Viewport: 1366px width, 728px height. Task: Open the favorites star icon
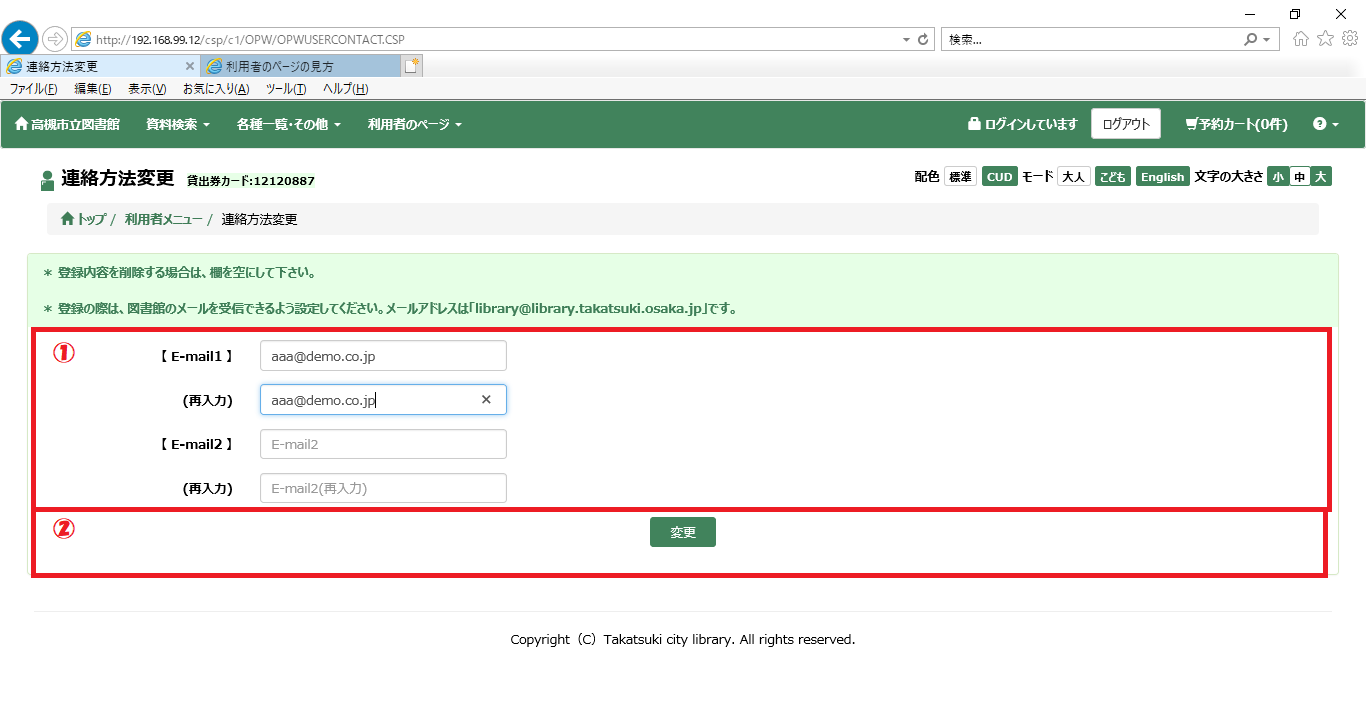[x=1325, y=39]
